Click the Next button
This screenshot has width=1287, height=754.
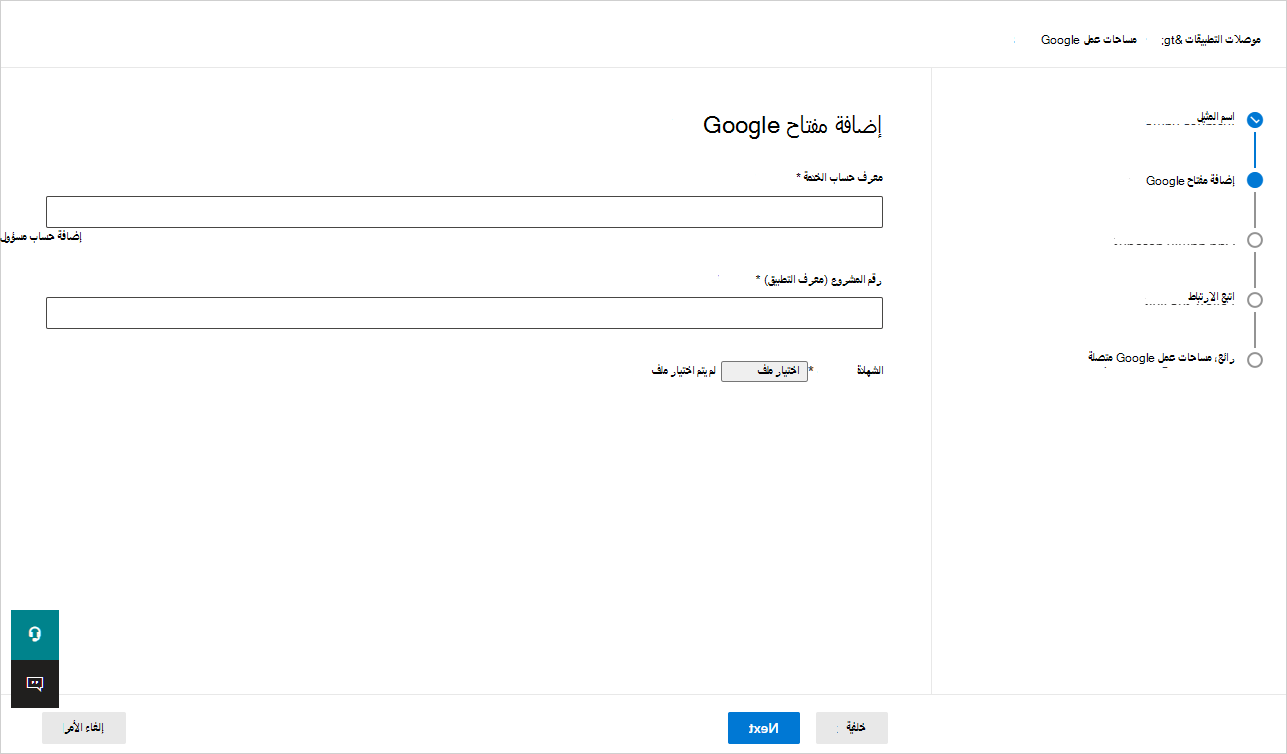click(x=764, y=728)
